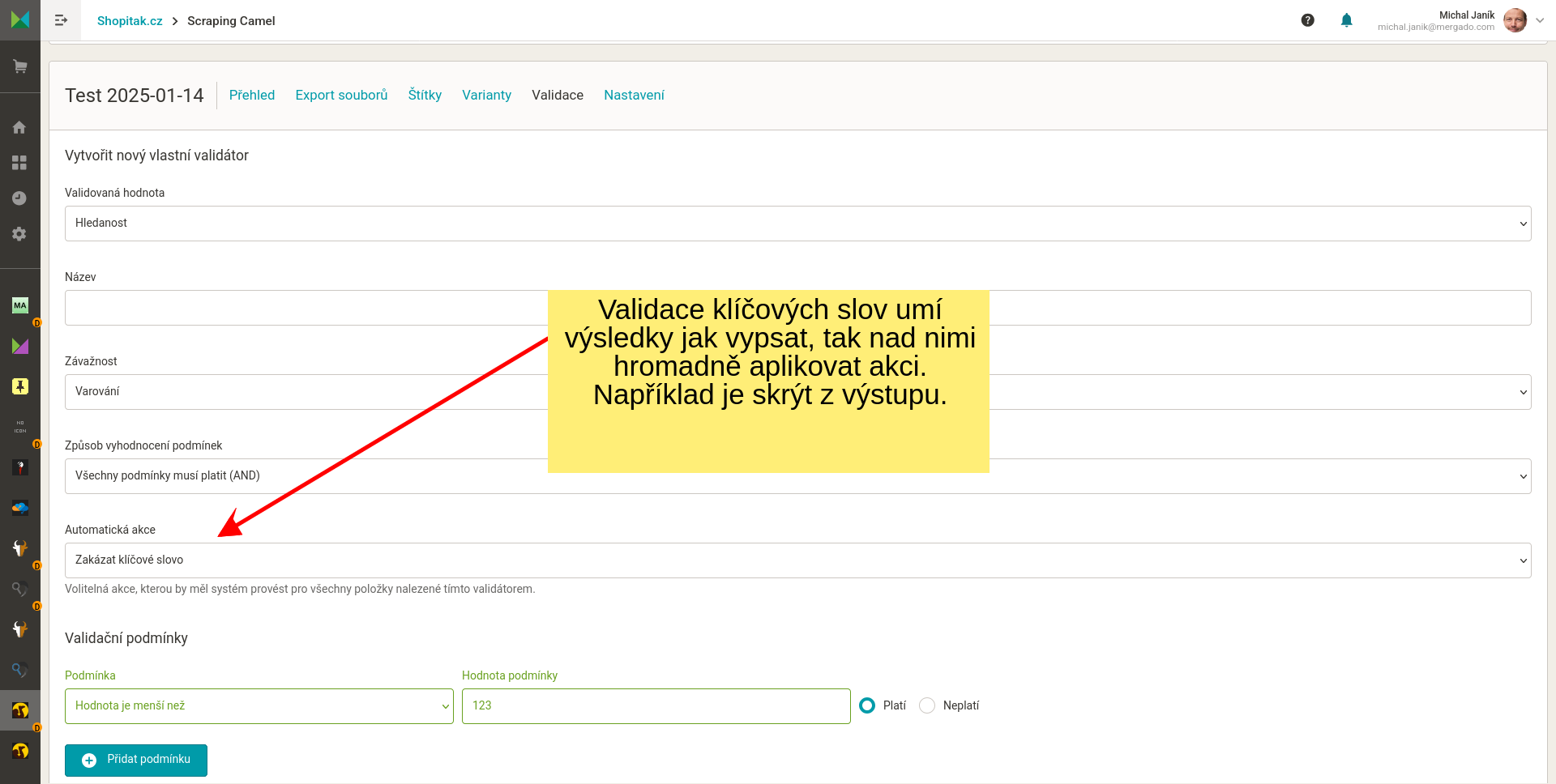This screenshot has width=1556, height=784.
Task: Open notifications bell icon
Action: click(x=1346, y=20)
